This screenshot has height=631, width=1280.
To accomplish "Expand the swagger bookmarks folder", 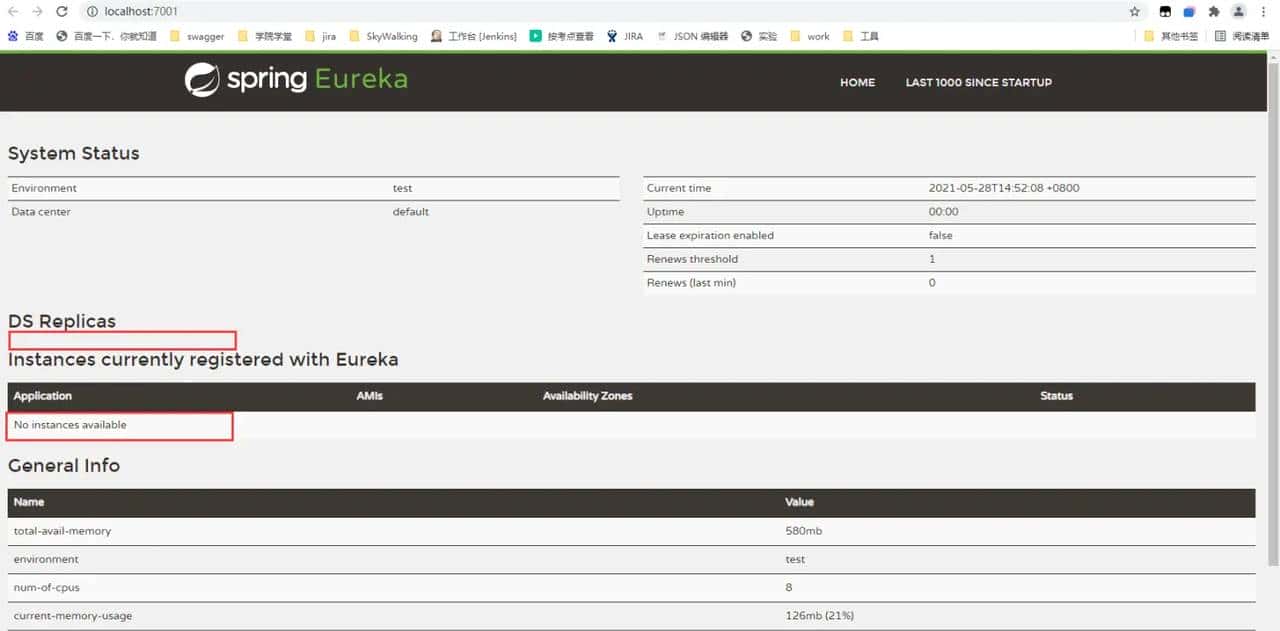I will click(x=196, y=36).
